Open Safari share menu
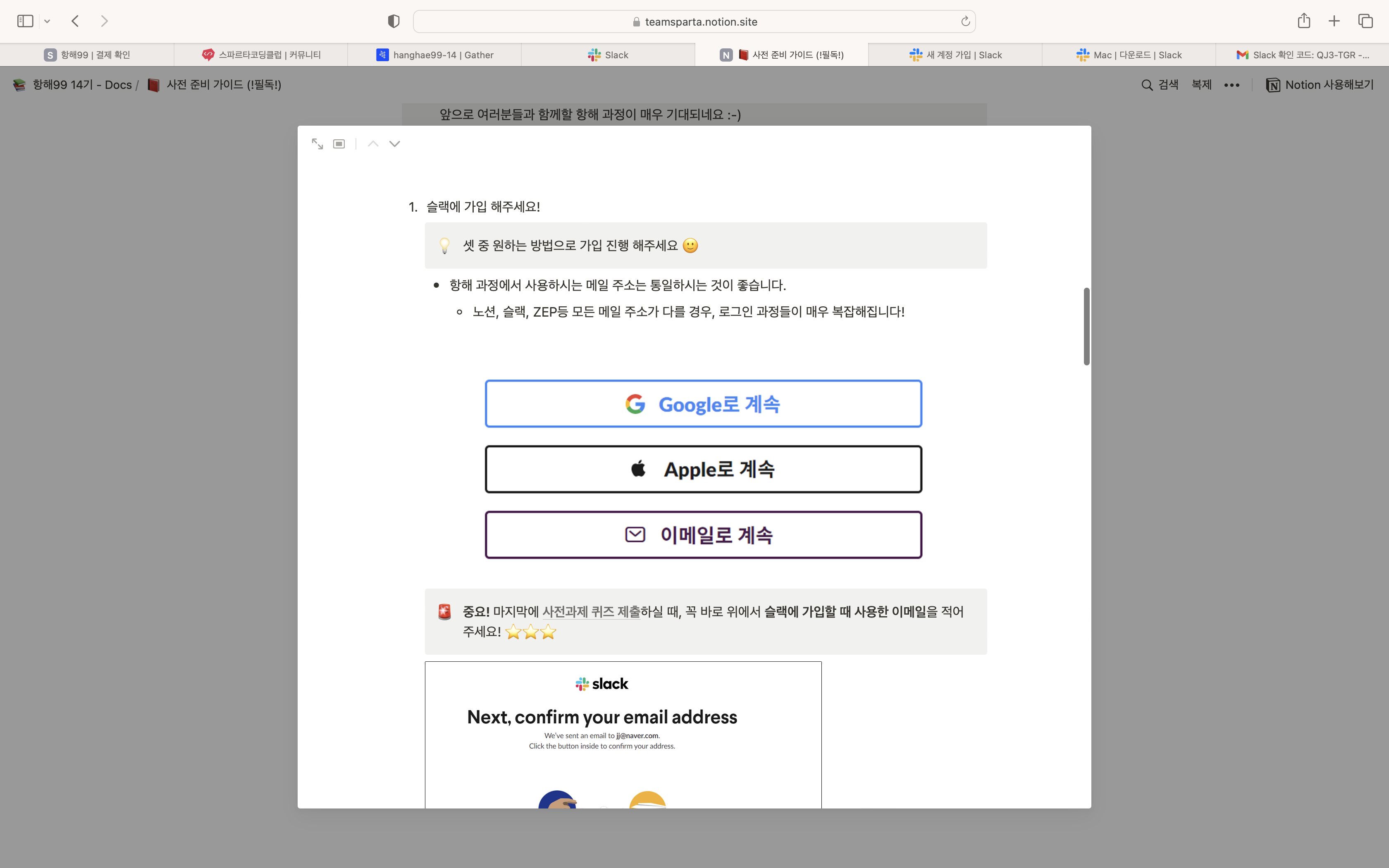The height and width of the screenshot is (868, 1389). (x=1304, y=21)
